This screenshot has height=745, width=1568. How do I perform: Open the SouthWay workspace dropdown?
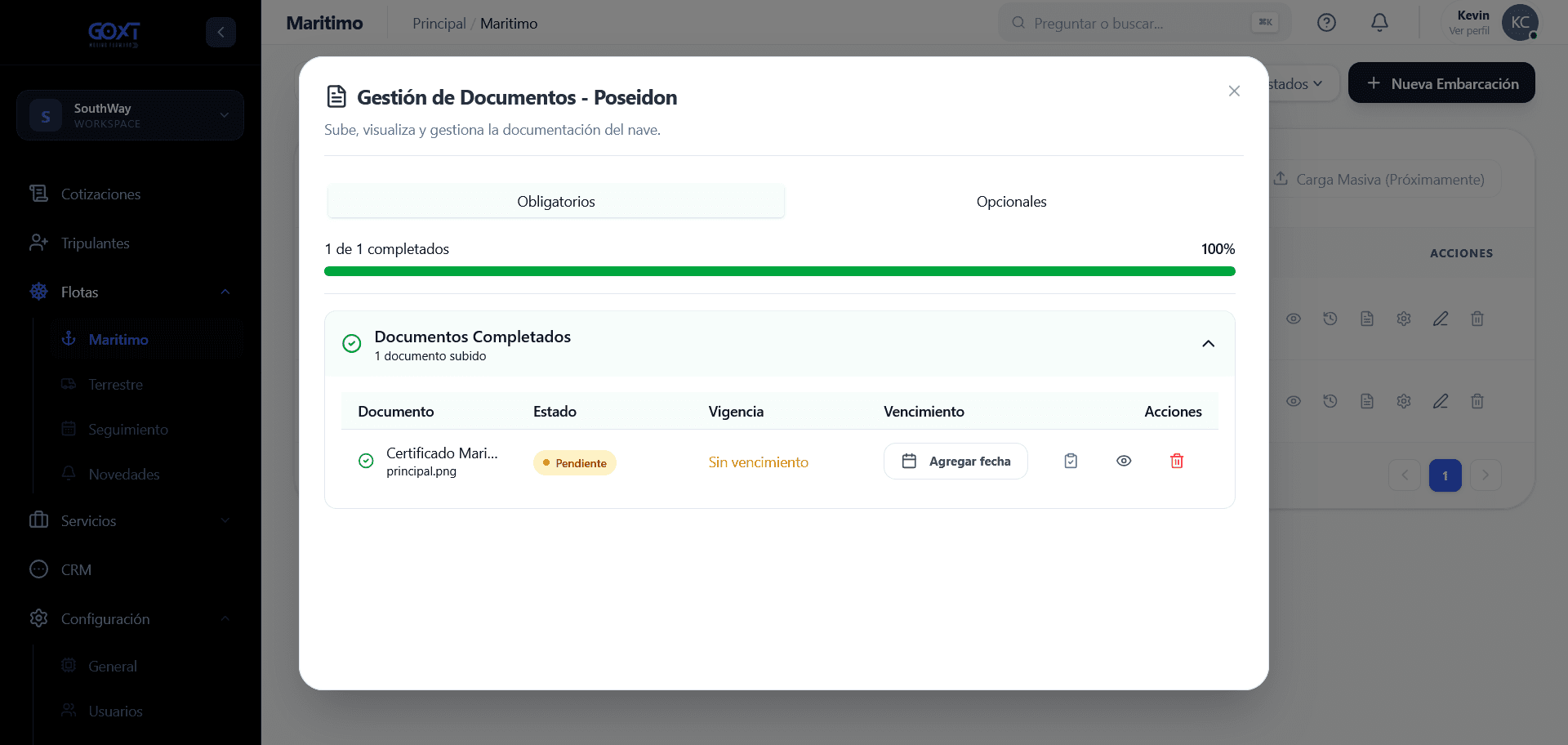click(x=130, y=115)
